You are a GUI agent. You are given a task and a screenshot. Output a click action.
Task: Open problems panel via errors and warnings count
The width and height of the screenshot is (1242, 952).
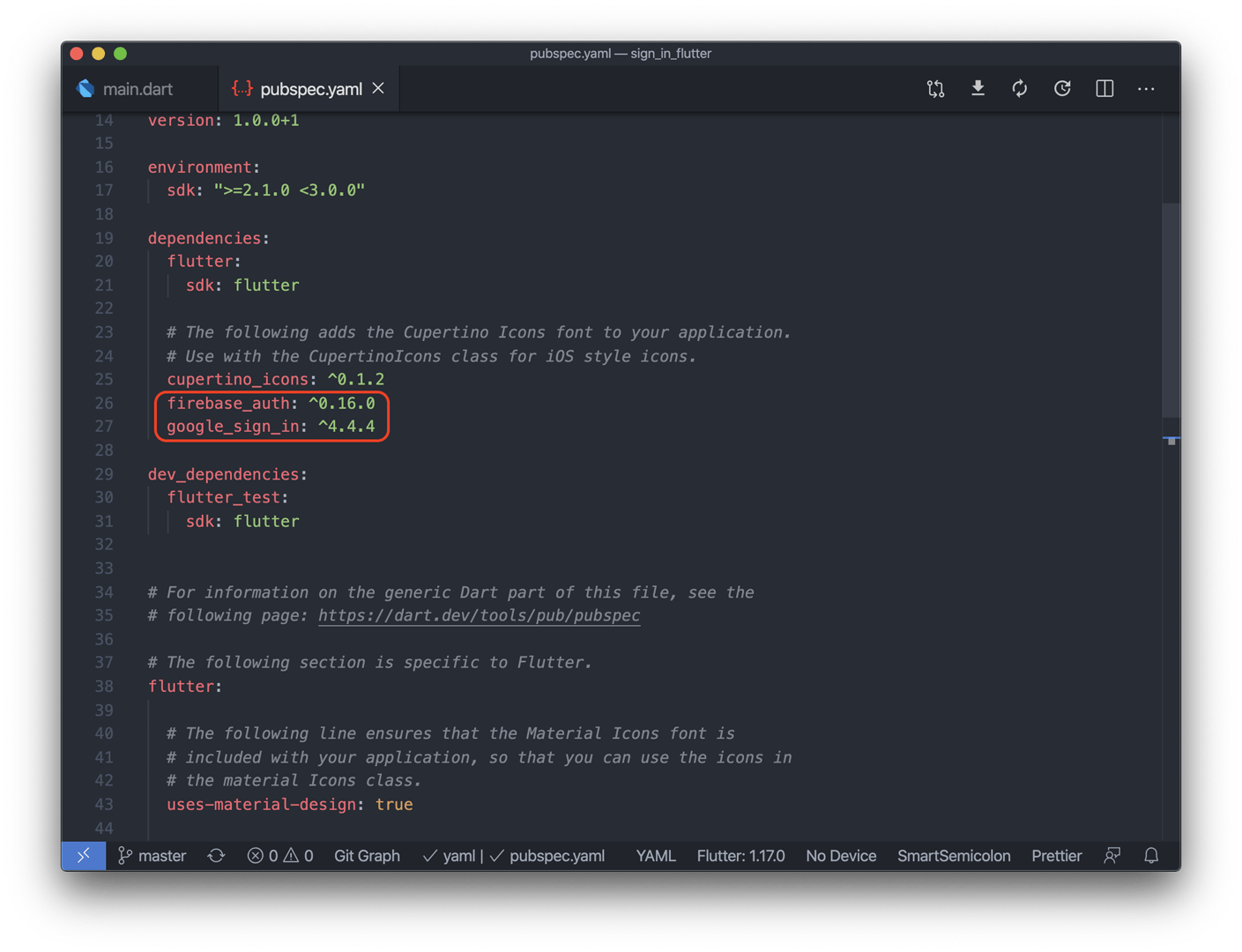point(280,856)
